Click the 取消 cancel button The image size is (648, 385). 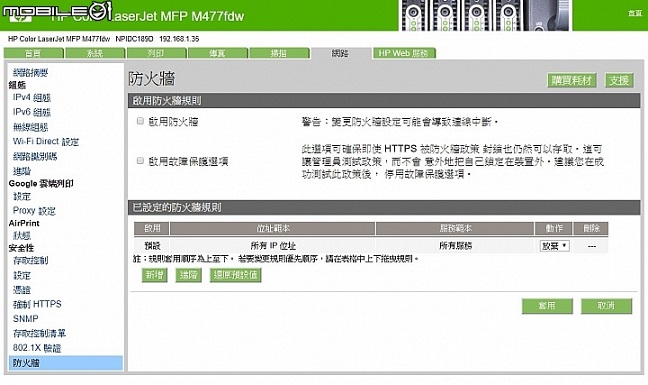606,306
